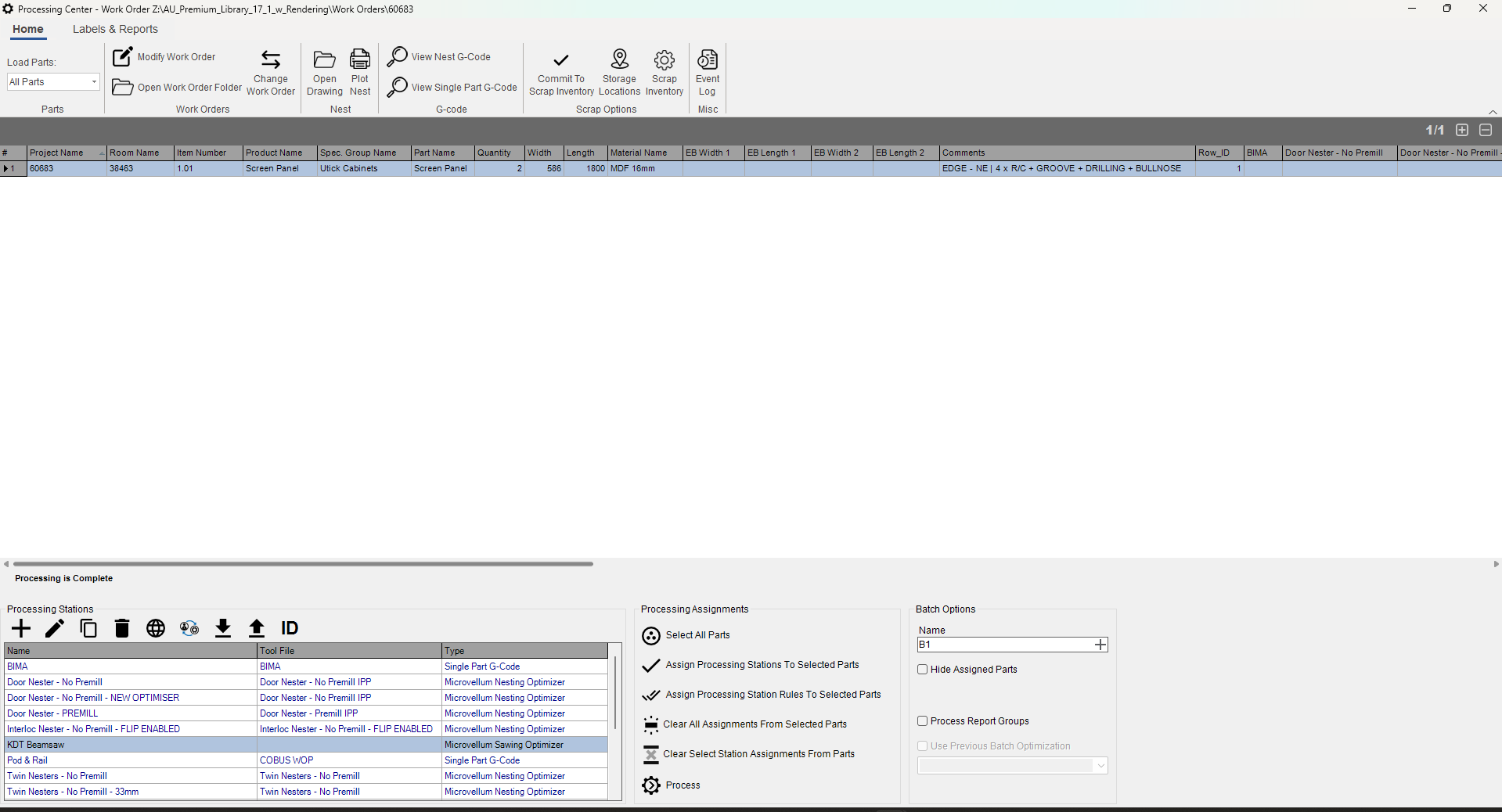Open Storage Locations
This screenshot has height=812, width=1502.
coord(620,73)
